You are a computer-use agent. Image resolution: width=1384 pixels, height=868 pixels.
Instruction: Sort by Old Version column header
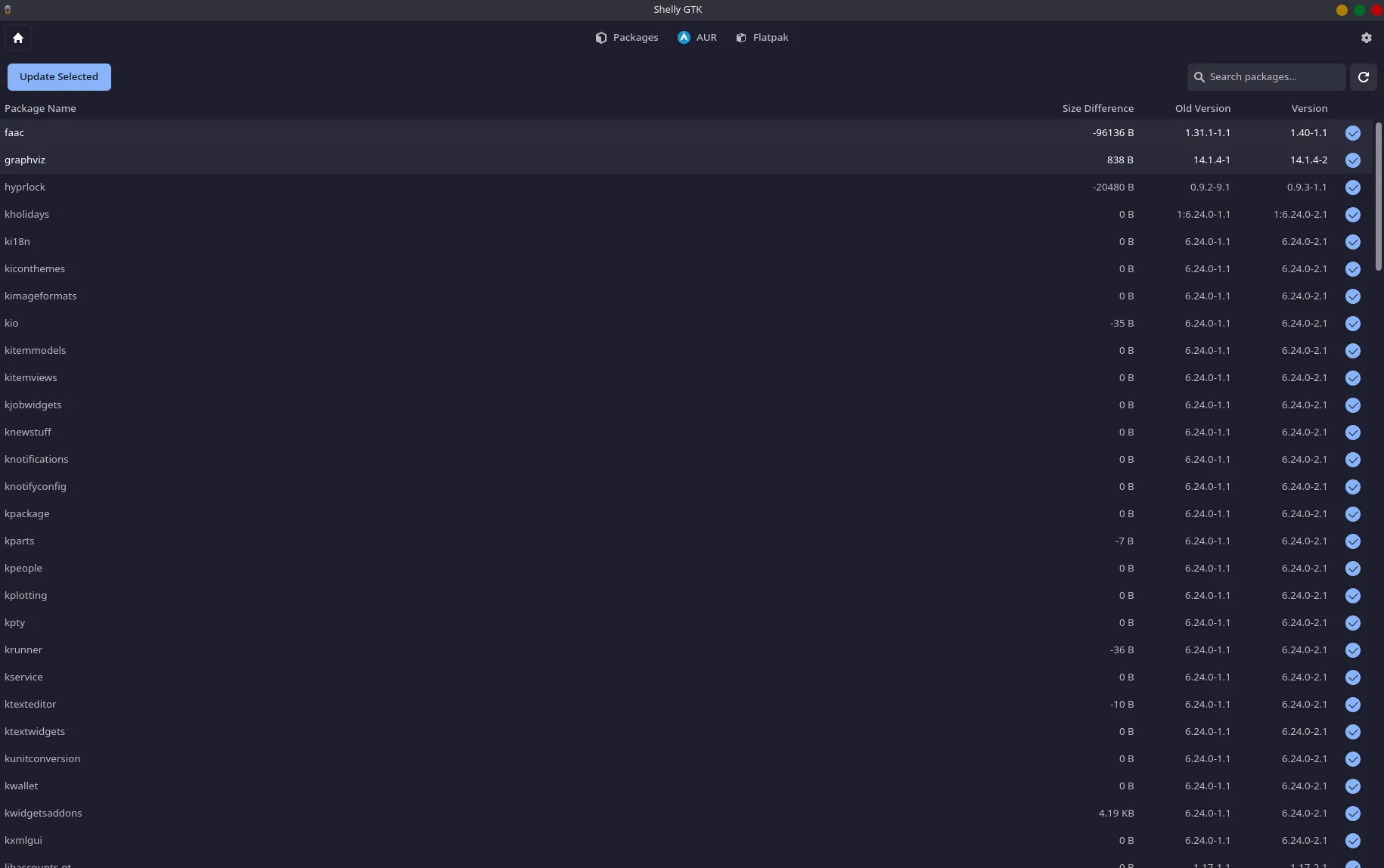(x=1202, y=109)
